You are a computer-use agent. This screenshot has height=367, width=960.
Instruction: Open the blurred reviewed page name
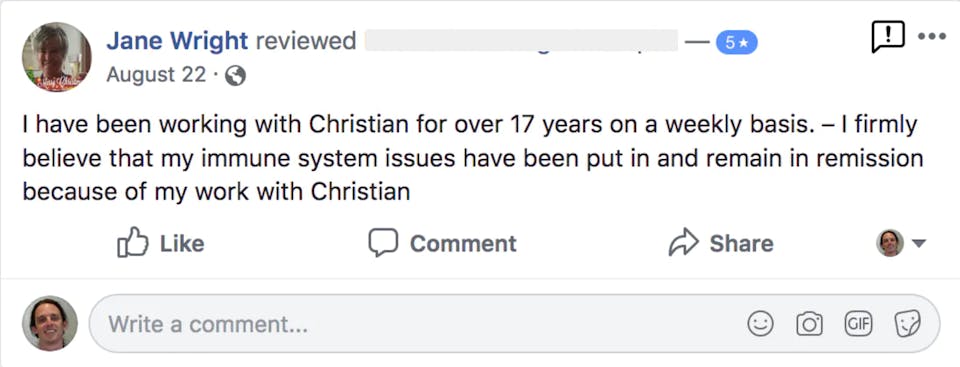[521, 41]
